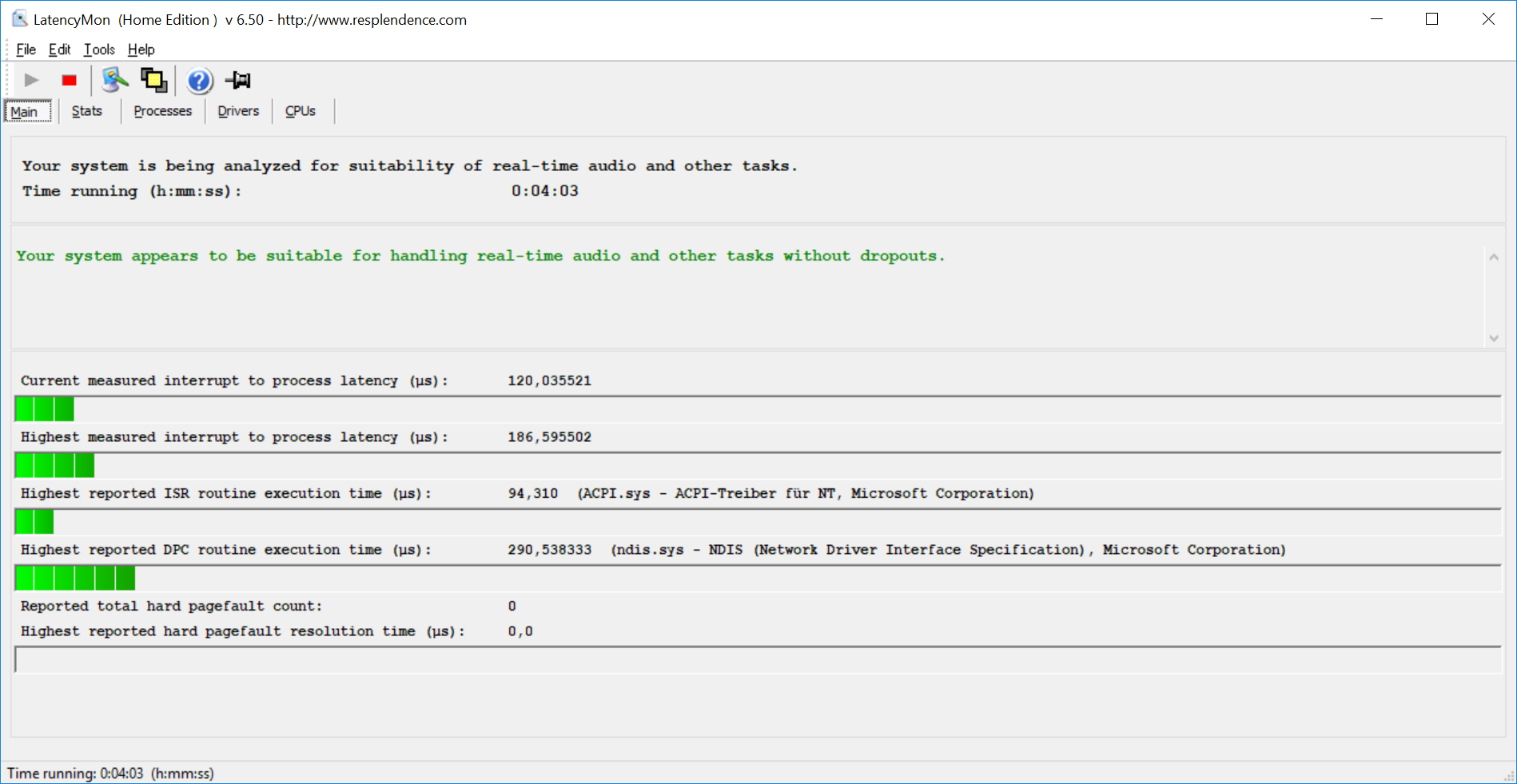Open the Edit menu
Viewport: 1517px width, 784px height.
[59, 50]
